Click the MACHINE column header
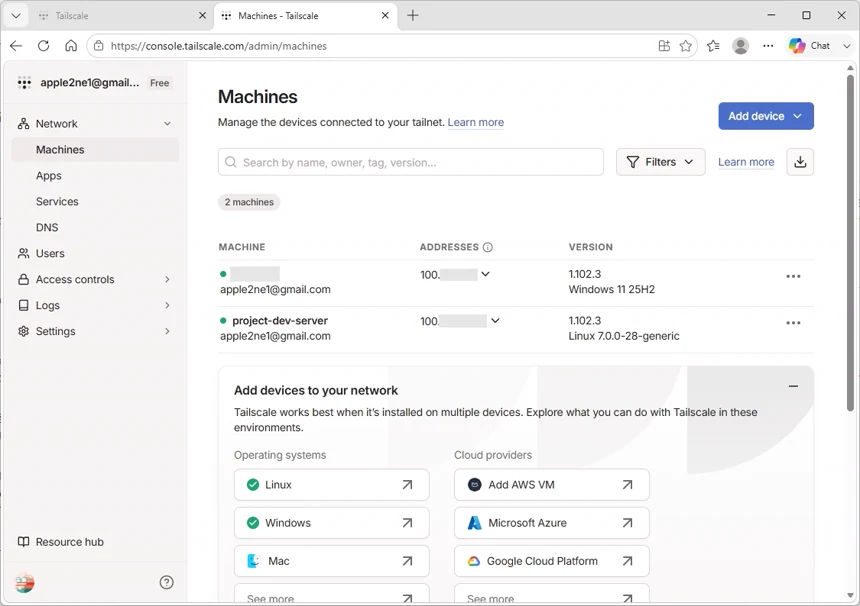The width and height of the screenshot is (860, 606). point(242,247)
